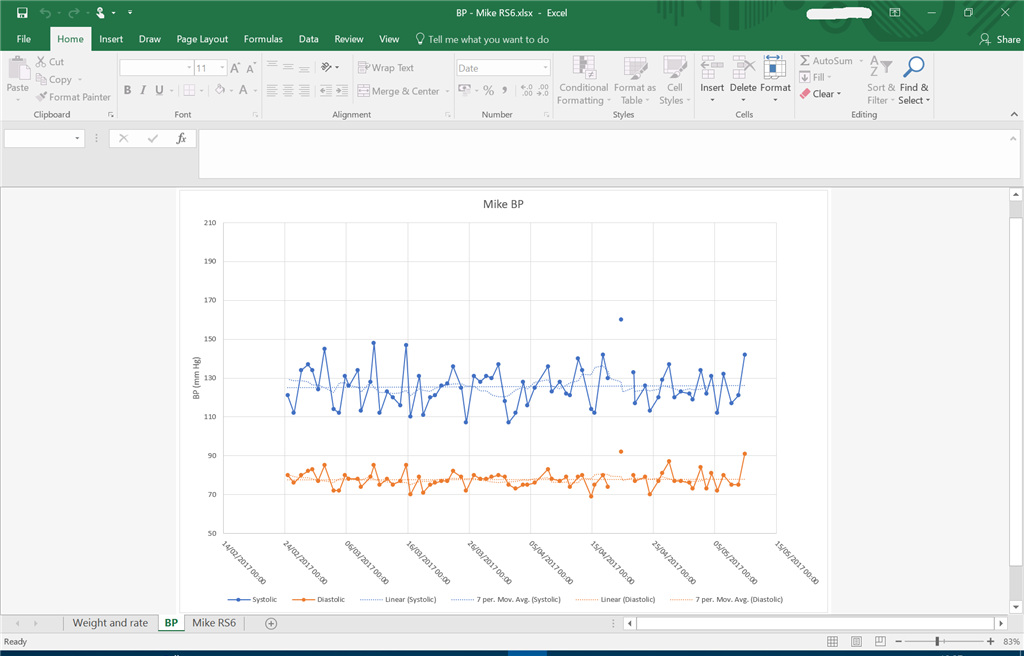The height and width of the screenshot is (656, 1024).
Task: Click the zoom slider handle
Action: (938, 642)
